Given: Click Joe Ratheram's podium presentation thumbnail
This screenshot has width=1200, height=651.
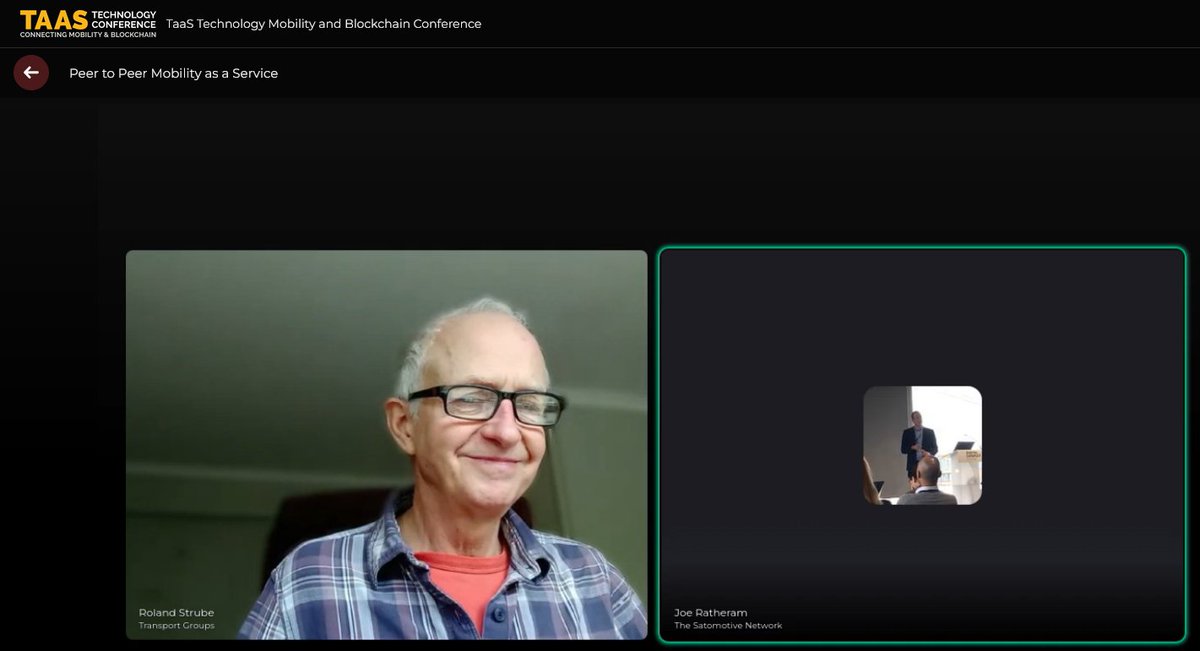Looking at the screenshot, I should [922, 444].
